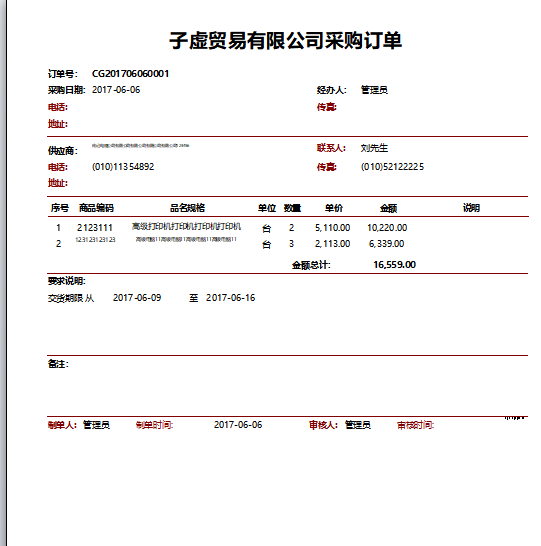The width and height of the screenshot is (541, 546).
Task: Click the 要求说明 heading
Action: (66, 281)
